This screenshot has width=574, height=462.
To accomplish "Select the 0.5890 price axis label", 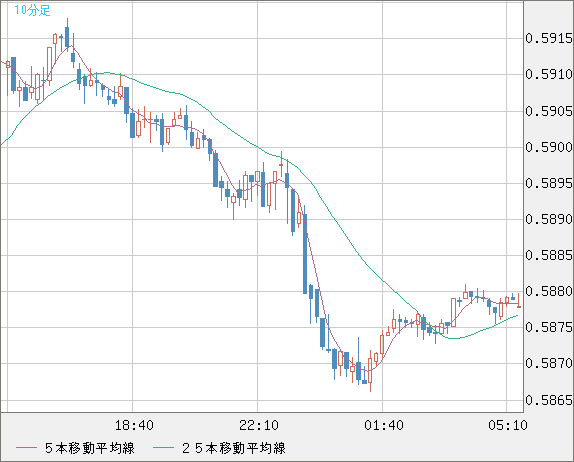I will pos(549,219).
